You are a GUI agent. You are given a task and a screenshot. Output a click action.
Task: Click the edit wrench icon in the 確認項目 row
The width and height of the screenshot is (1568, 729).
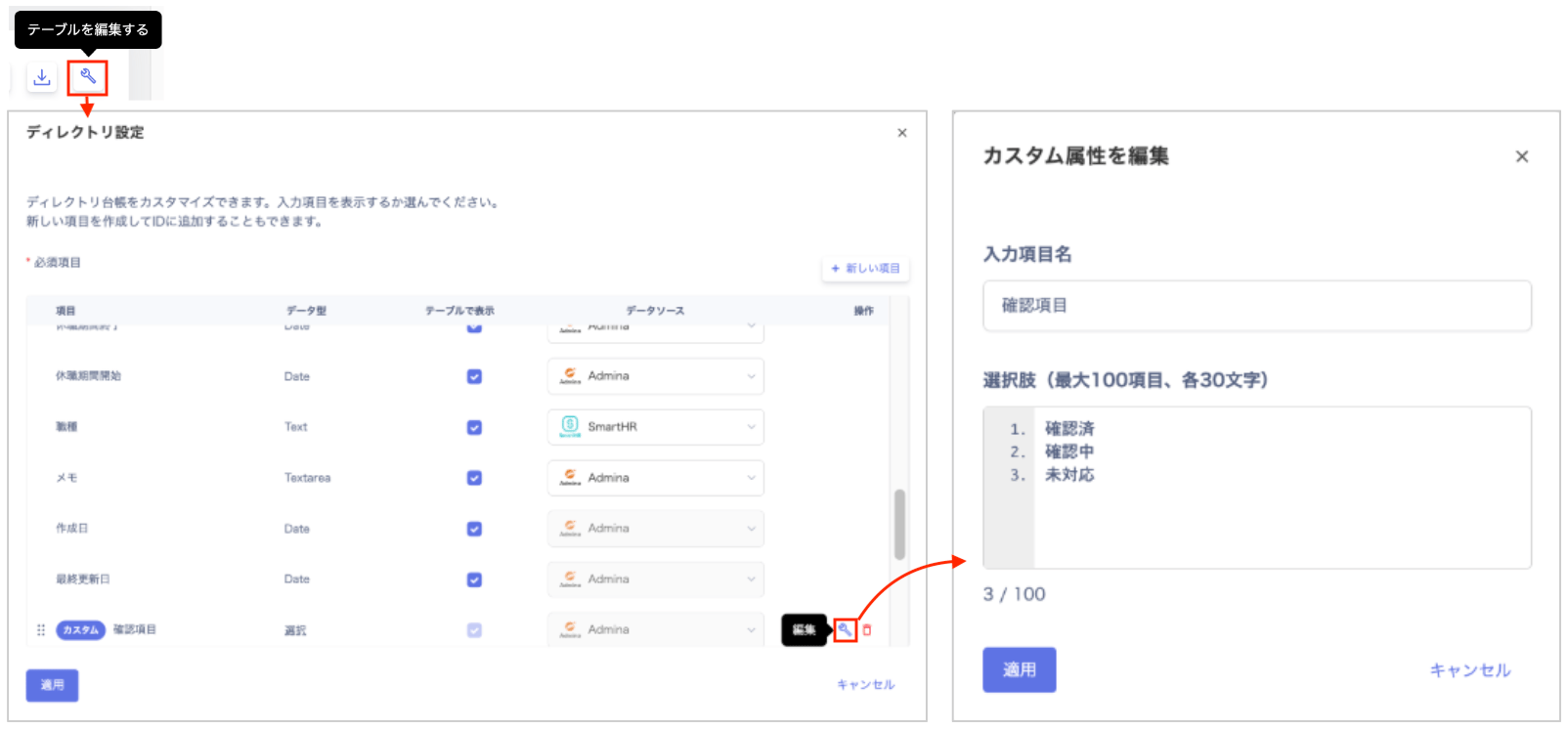point(845,630)
